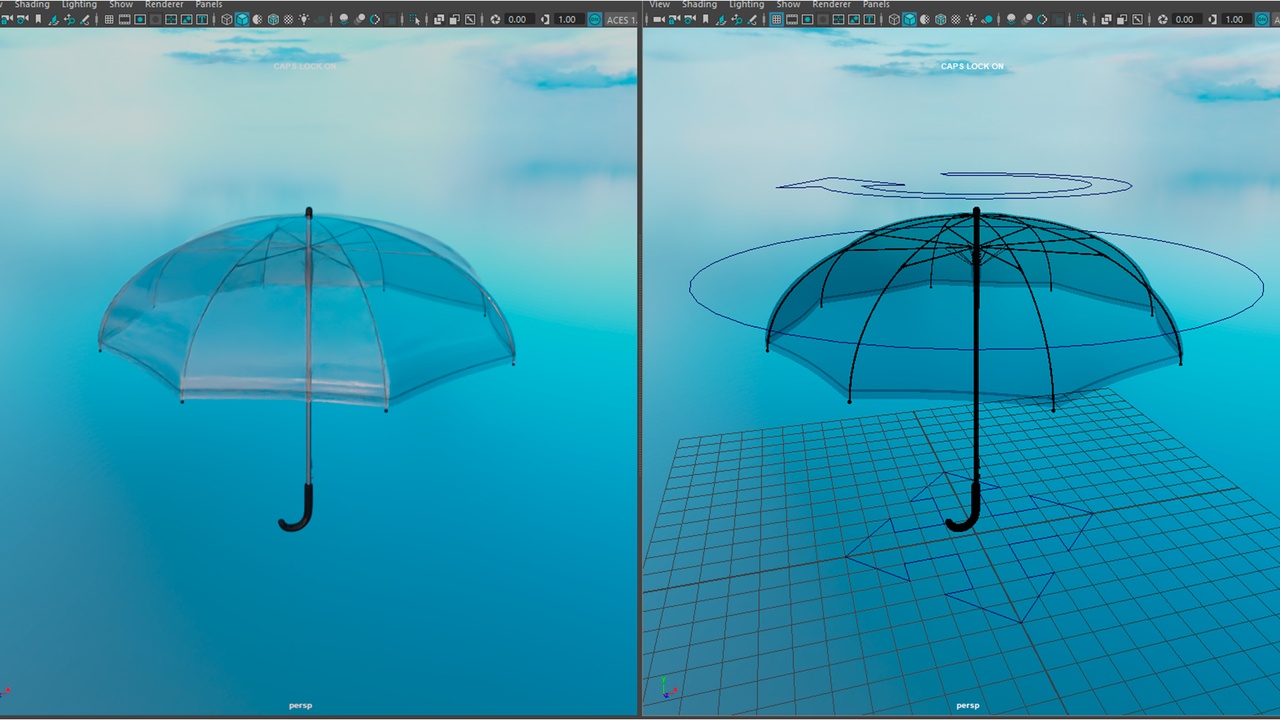
Task: Open camera bookmarks in left panel
Action: [38, 19]
